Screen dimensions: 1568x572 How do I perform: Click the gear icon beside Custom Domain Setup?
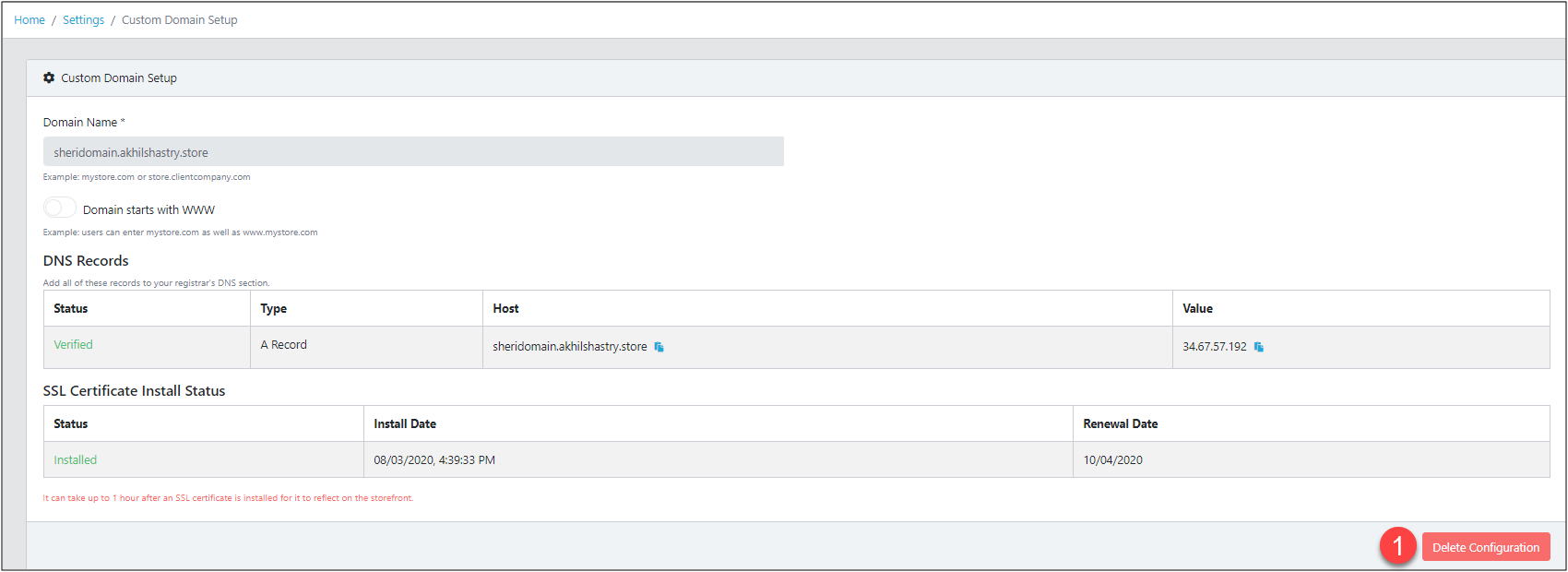pos(49,78)
